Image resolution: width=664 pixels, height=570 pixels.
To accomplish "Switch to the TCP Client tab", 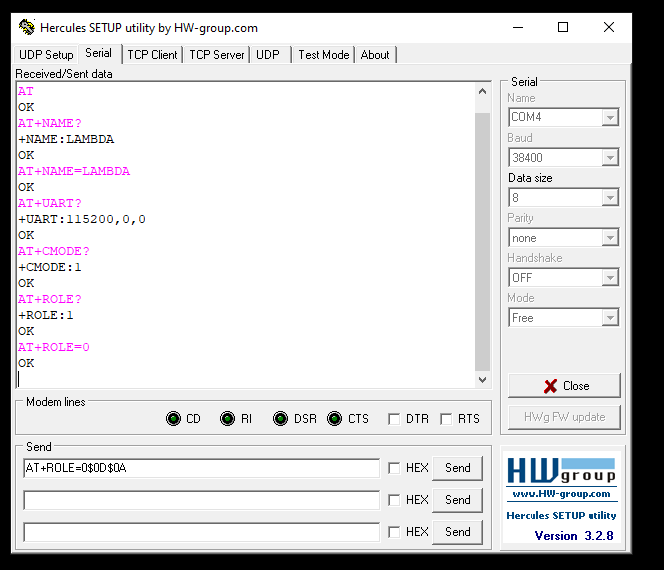I will (152, 55).
